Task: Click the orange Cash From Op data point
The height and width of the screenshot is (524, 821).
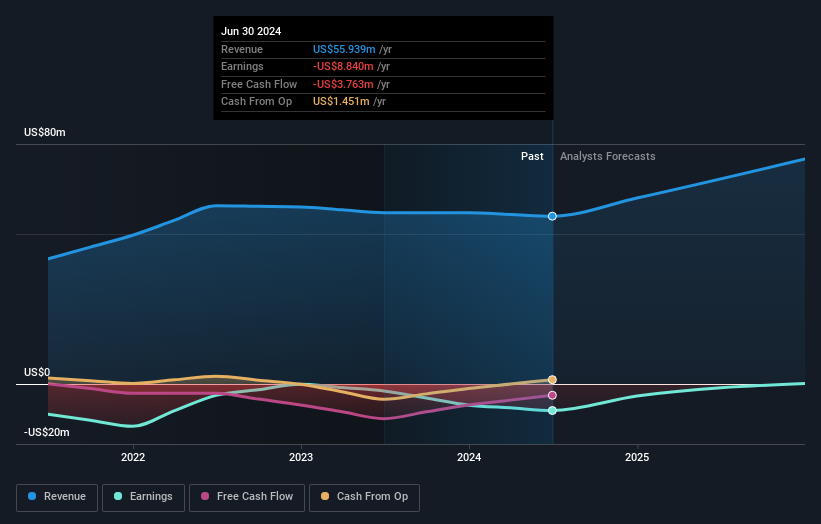Action: click(552, 380)
